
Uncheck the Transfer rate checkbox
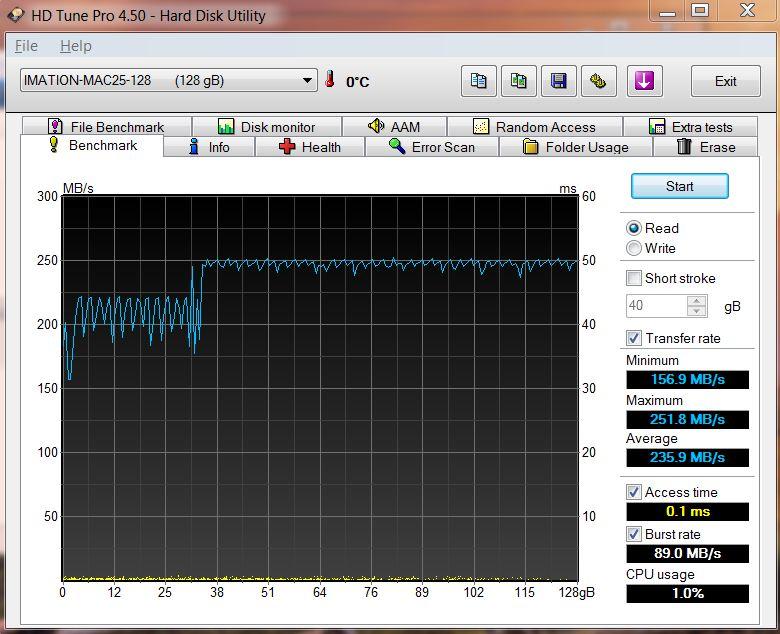coord(634,338)
